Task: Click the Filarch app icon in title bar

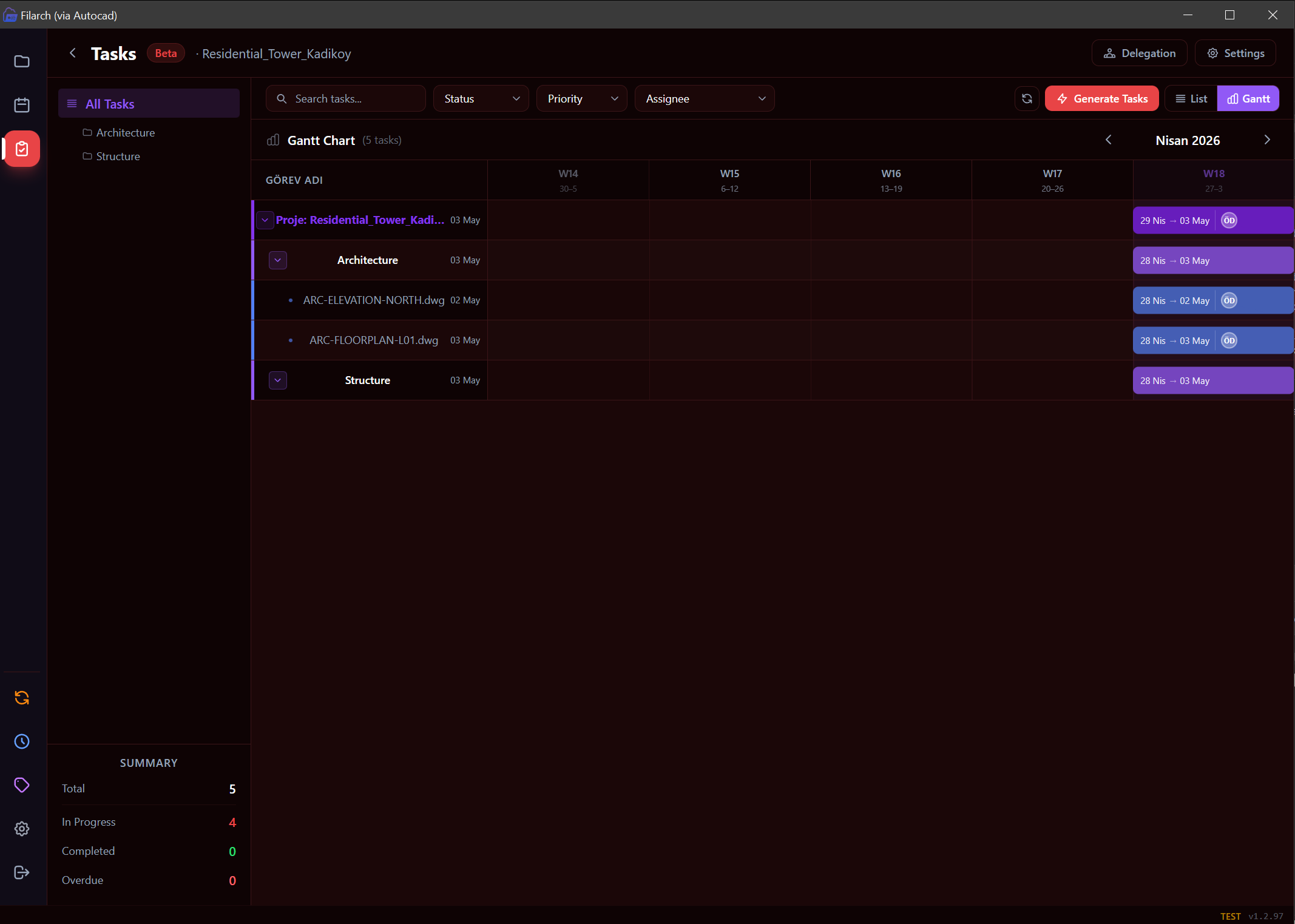Action: (10, 15)
